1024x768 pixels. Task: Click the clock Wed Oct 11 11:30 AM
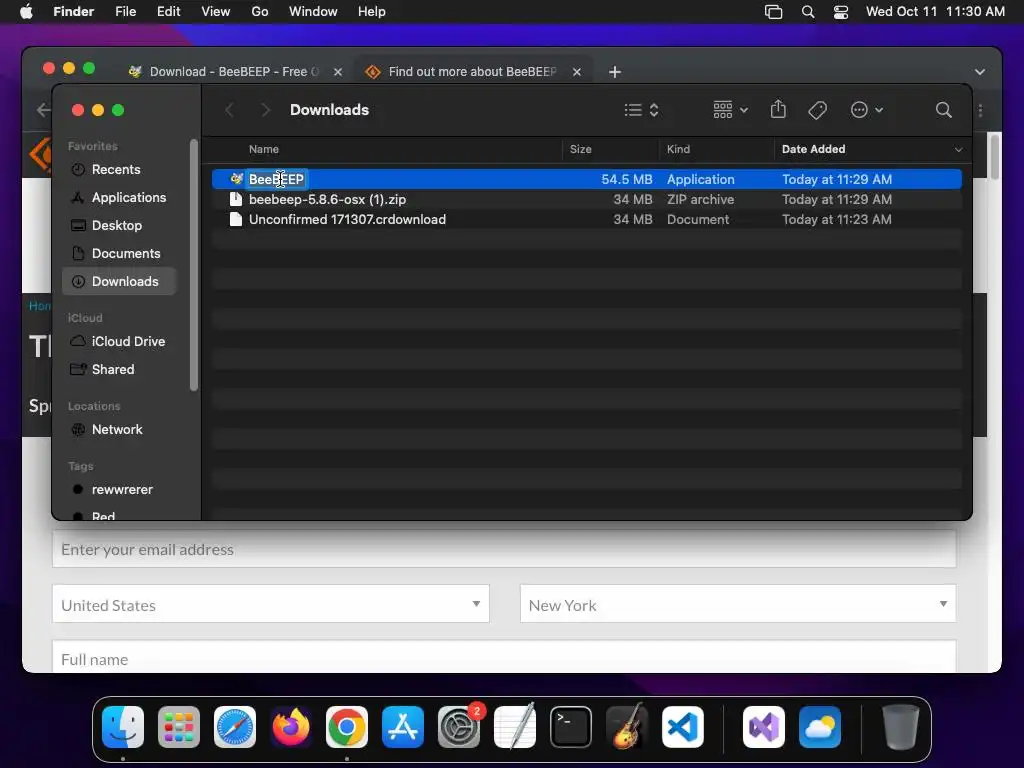pyautogui.click(x=935, y=12)
